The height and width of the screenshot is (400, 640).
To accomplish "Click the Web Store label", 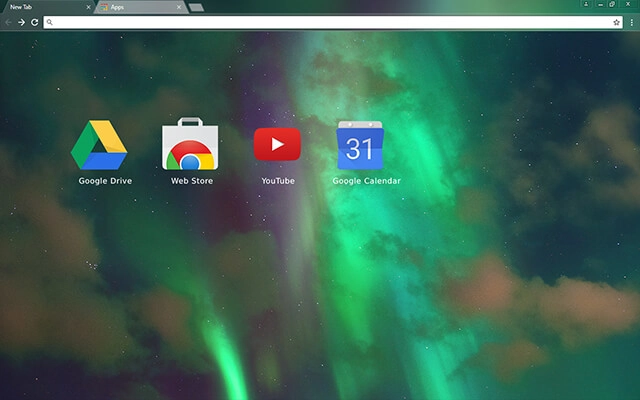I will pyautogui.click(x=192, y=181).
